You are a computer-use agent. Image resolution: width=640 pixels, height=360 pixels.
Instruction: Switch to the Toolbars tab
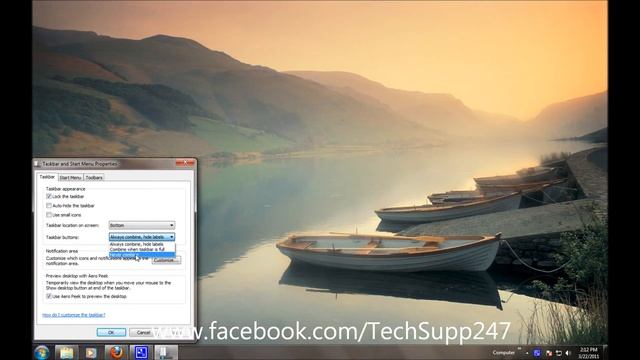point(94,178)
